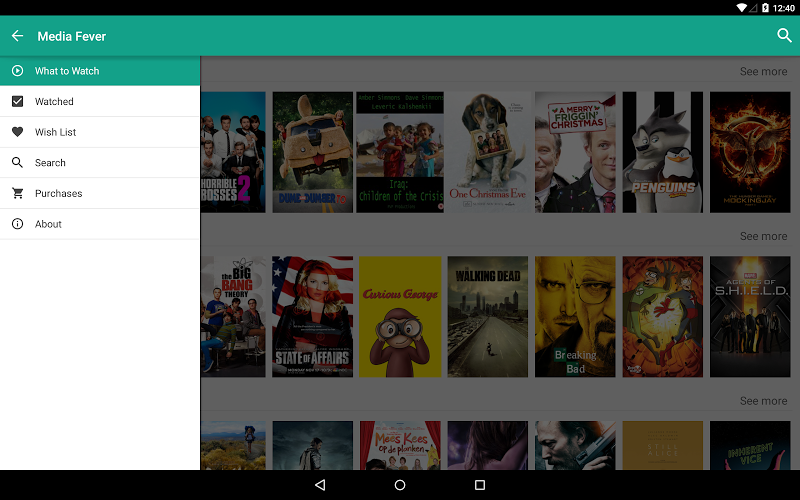Open Breaking Bad poster
The height and width of the screenshot is (500, 800).
(575, 317)
